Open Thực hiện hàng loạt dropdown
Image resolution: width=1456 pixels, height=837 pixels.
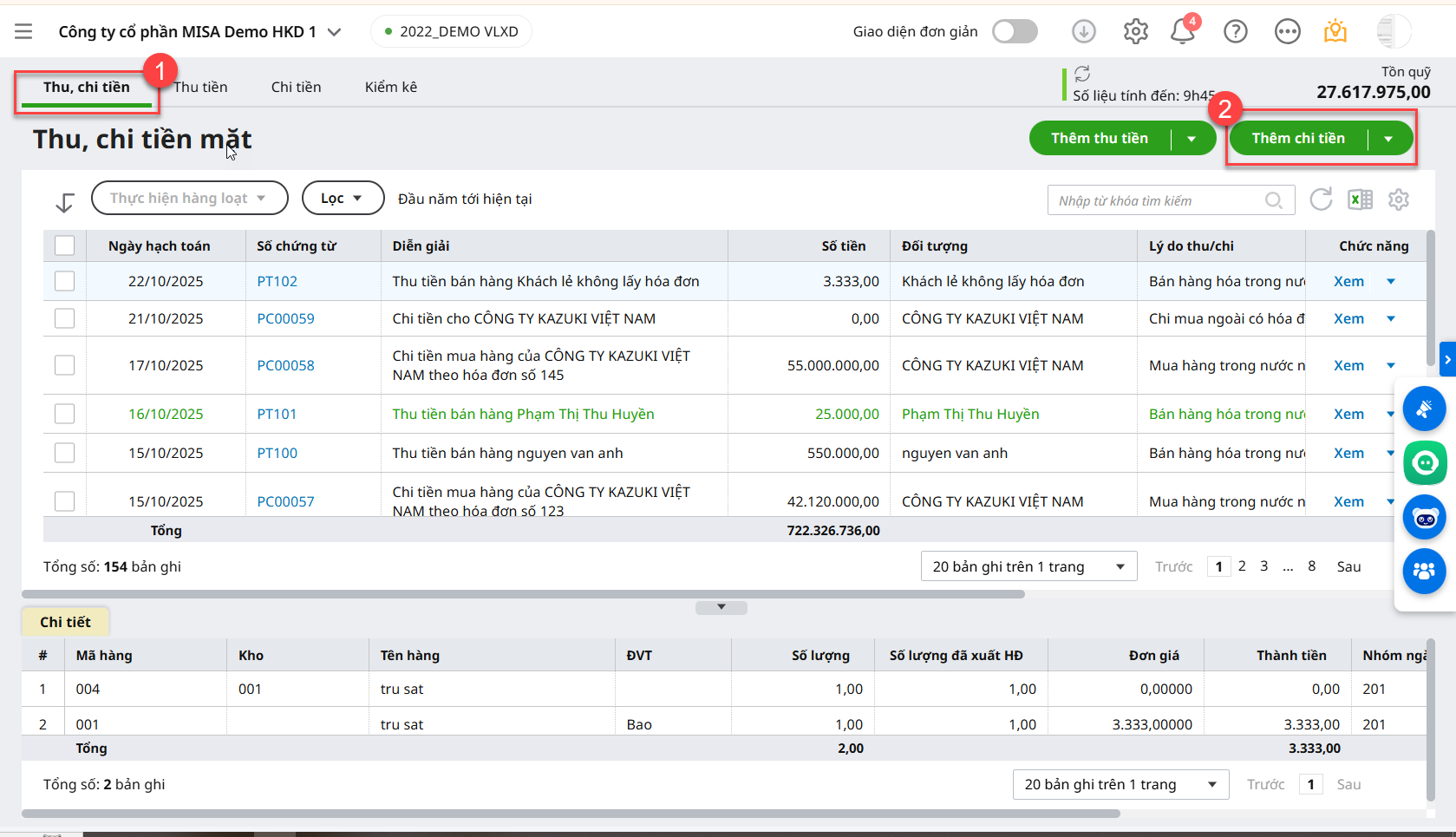(x=189, y=198)
